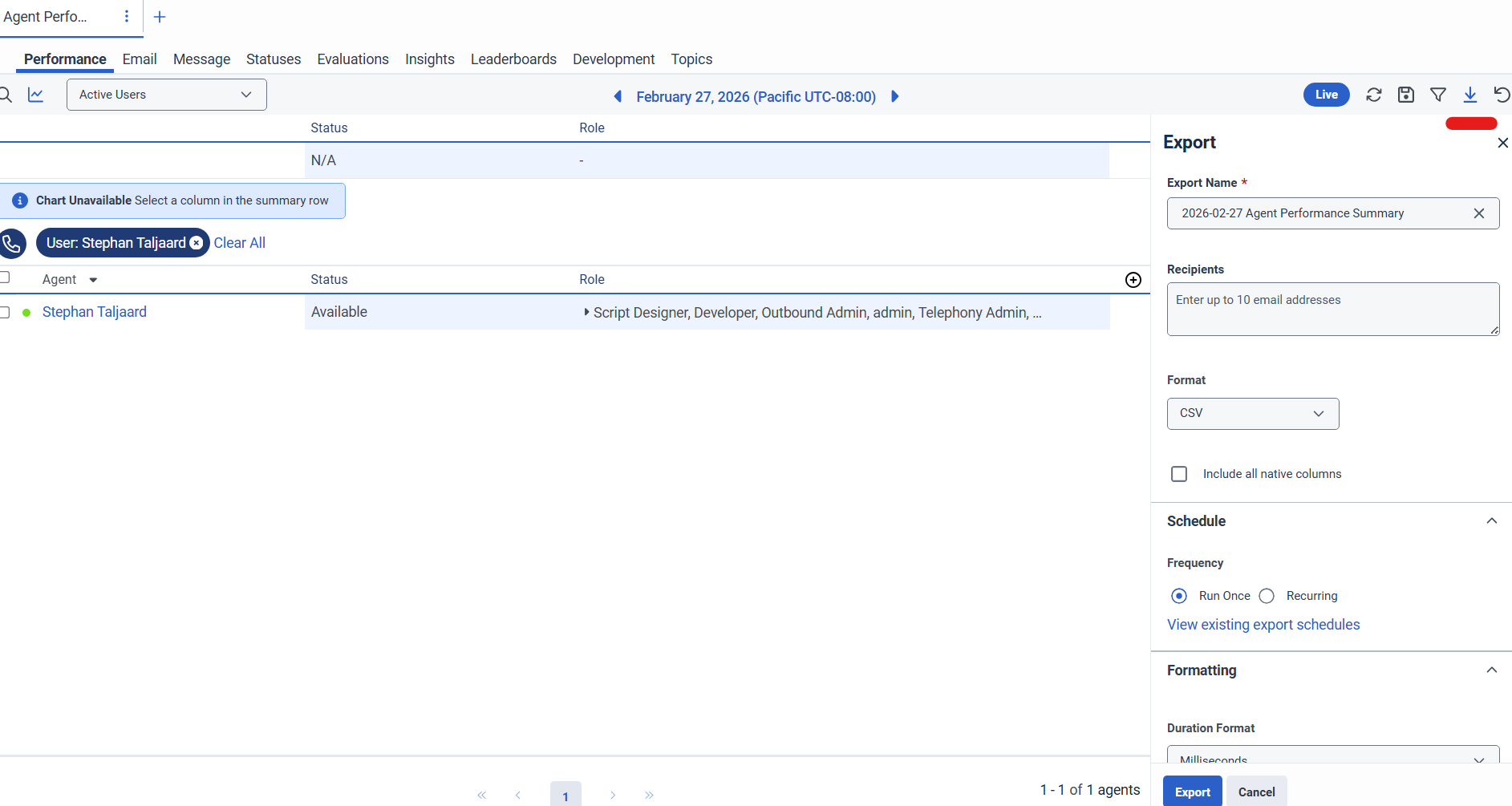Switch to the Evaluations tab
The image size is (1512, 806).
(352, 59)
